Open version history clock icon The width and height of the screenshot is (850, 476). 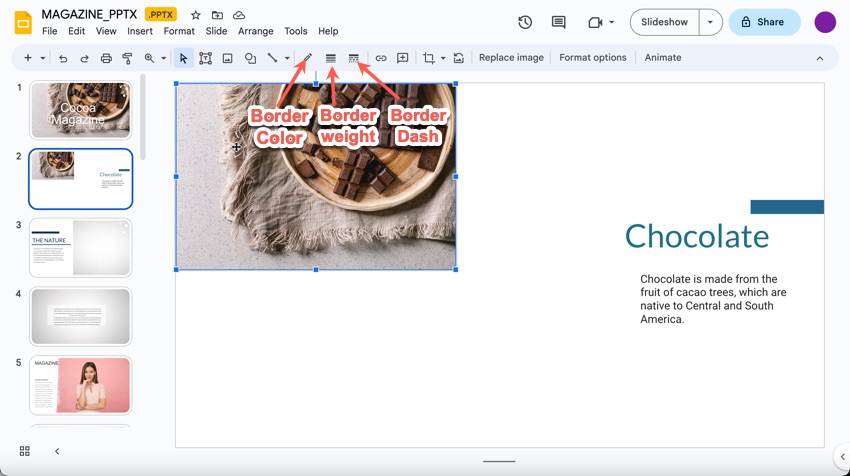click(x=525, y=22)
